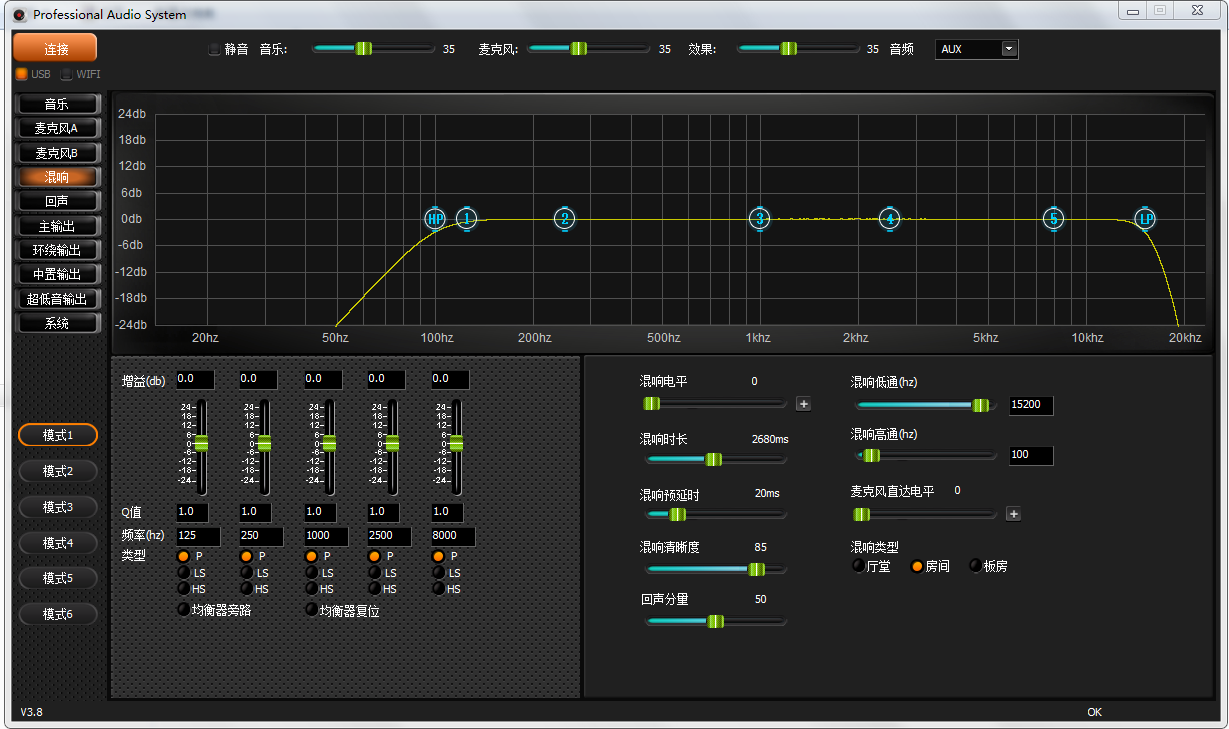Open the 系统 section
The image size is (1229, 729).
[57, 323]
